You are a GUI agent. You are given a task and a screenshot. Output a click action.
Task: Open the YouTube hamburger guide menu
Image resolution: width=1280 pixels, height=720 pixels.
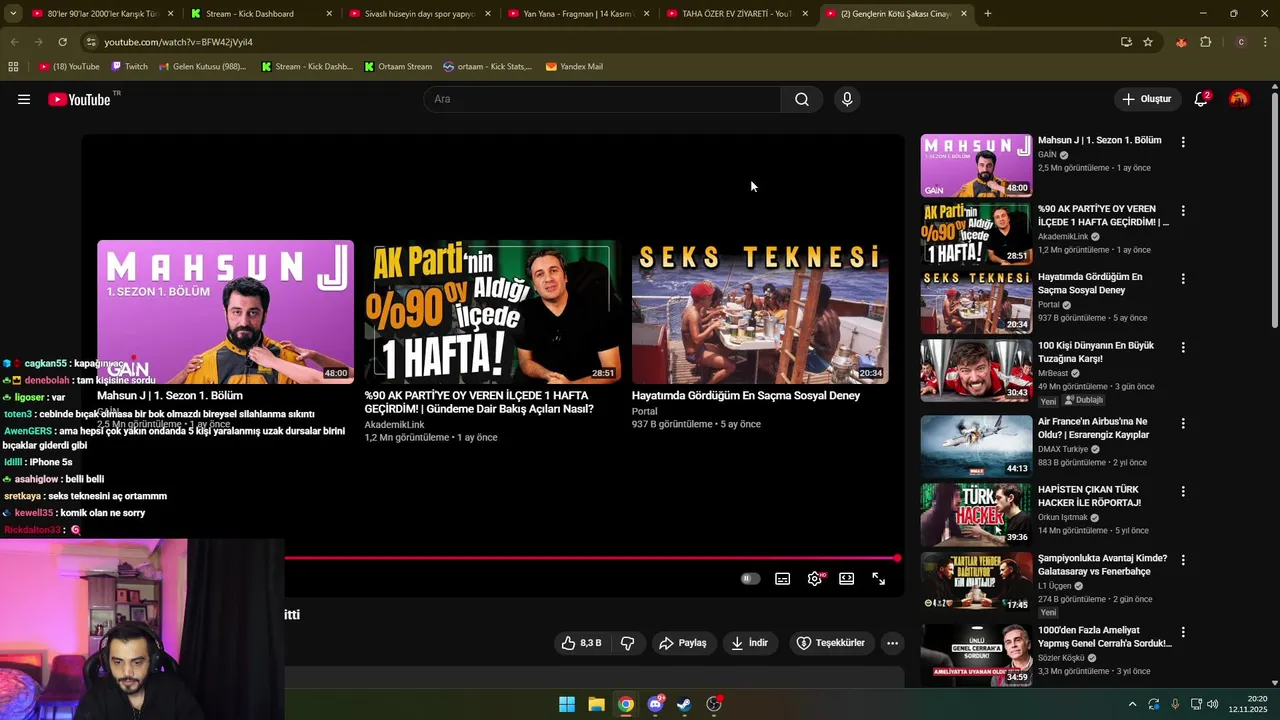pos(24,99)
